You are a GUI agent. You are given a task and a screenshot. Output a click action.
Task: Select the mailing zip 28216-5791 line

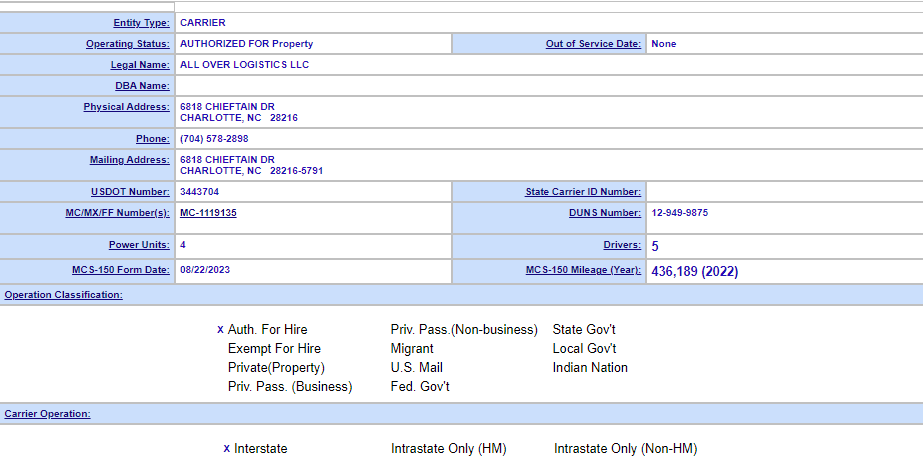coord(251,171)
